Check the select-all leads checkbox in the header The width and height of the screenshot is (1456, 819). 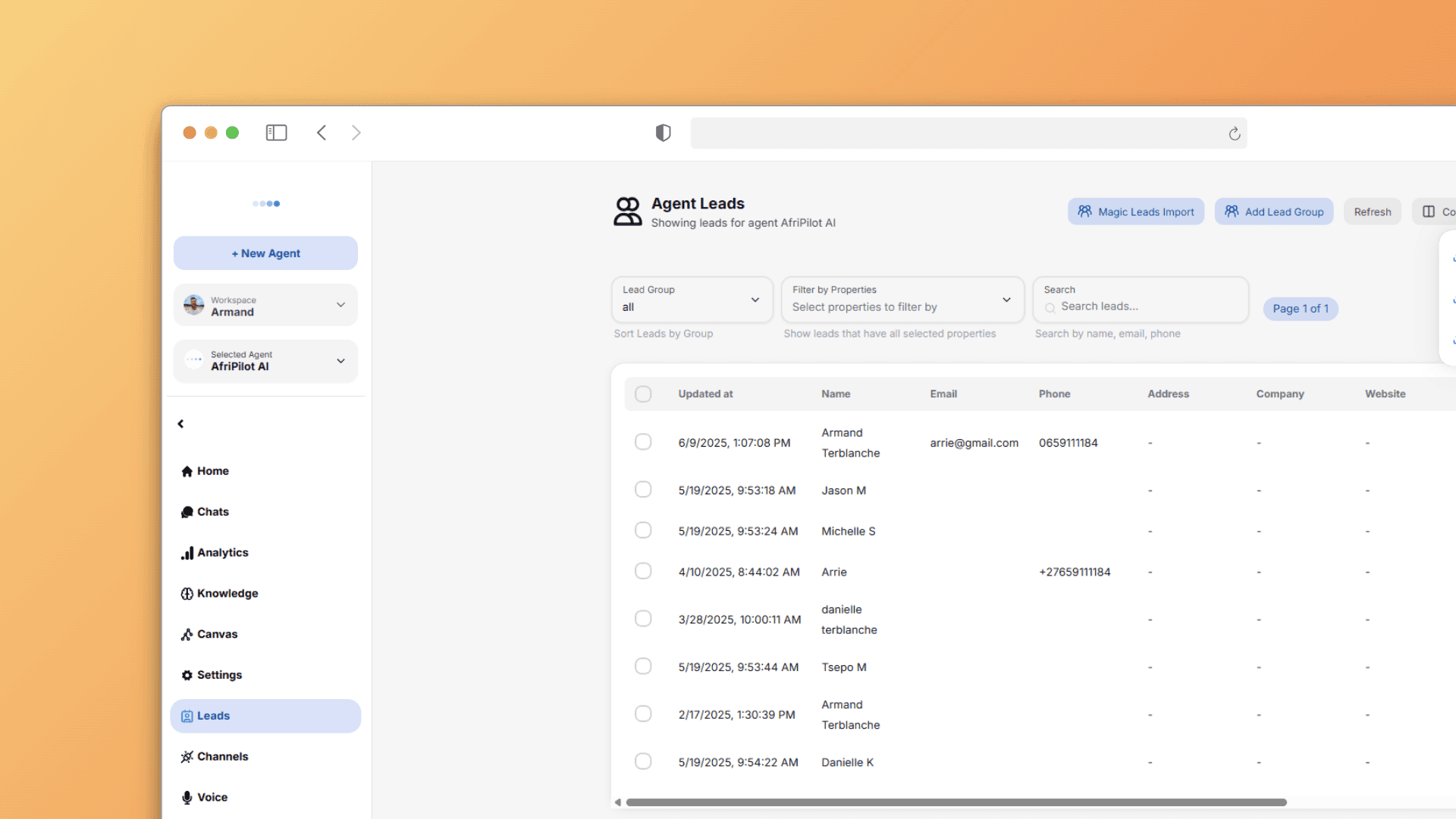pyautogui.click(x=643, y=394)
